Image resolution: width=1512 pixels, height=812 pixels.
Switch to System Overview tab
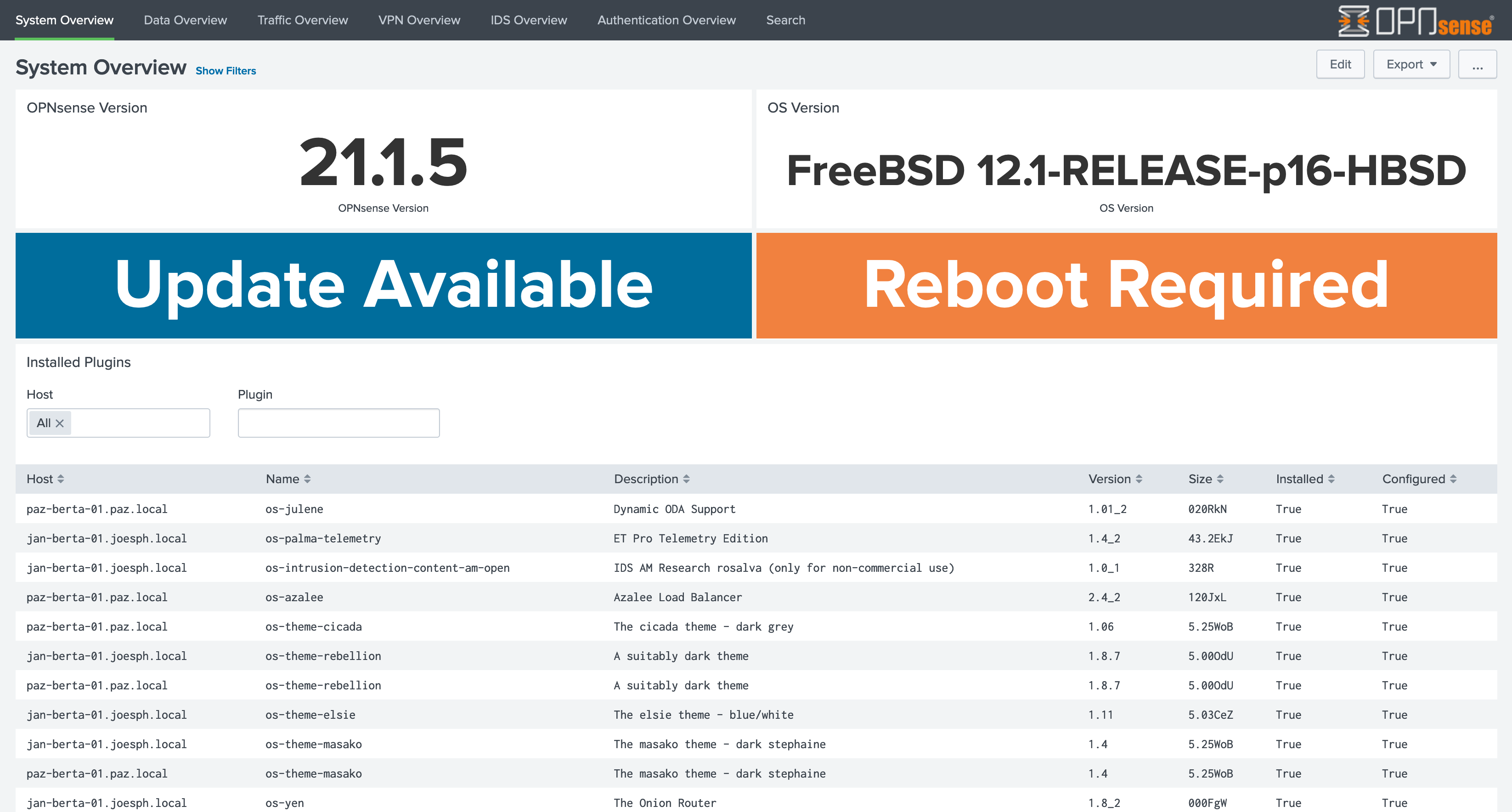tap(65, 20)
